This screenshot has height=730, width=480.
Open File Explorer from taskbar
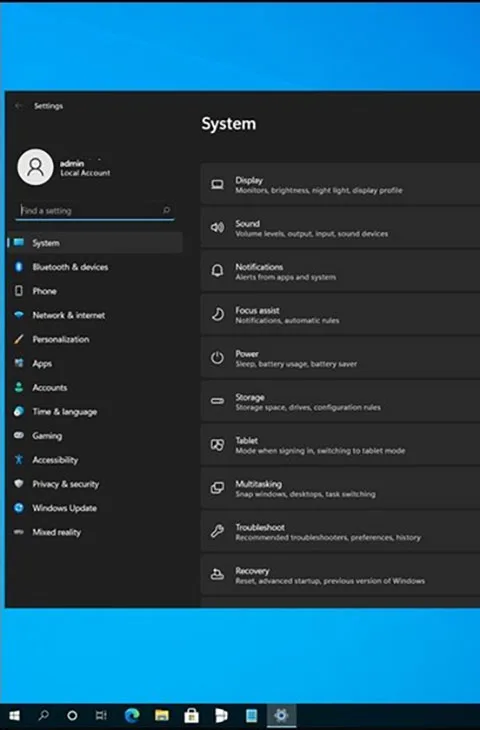click(x=162, y=715)
